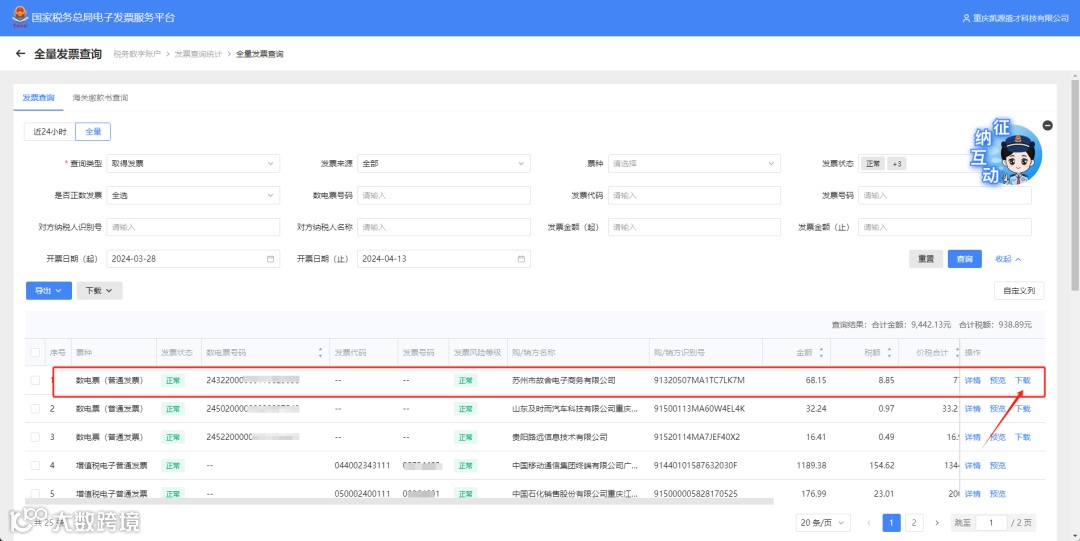This screenshot has height=541, width=1080.
Task: Focus the 数电票号码 input field
Action: pos(444,195)
